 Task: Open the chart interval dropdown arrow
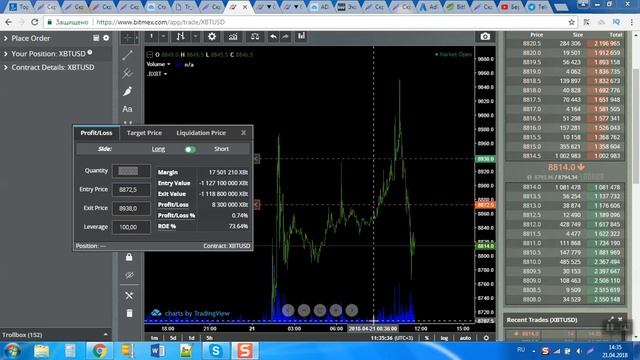163,36
